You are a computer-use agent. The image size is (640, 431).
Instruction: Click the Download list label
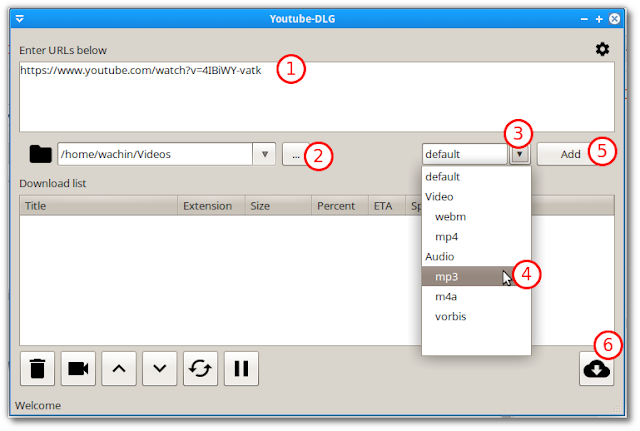tap(53, 183)
